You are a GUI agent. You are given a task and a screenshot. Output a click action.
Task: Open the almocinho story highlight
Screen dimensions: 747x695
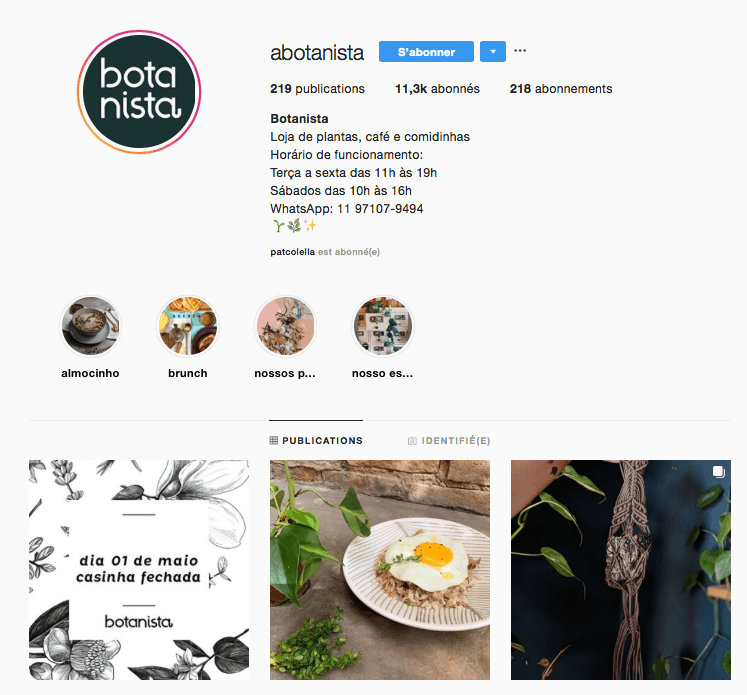pyautogui.click(x=90, y=326)
